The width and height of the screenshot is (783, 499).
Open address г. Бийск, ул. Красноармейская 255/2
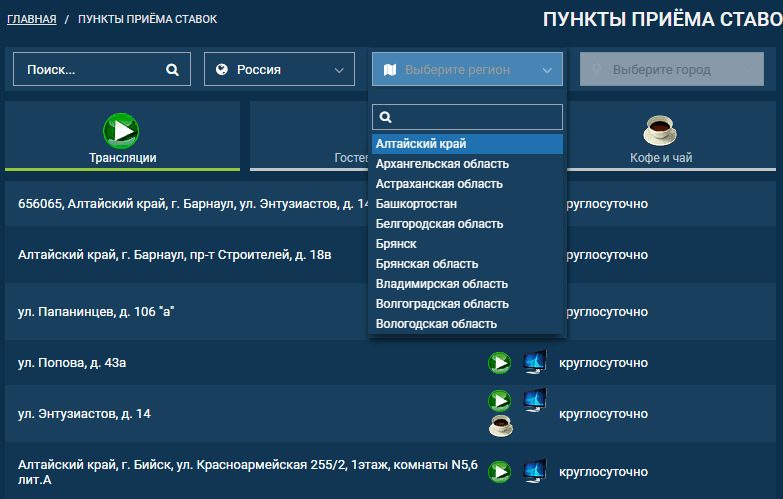tap(248, 472)
